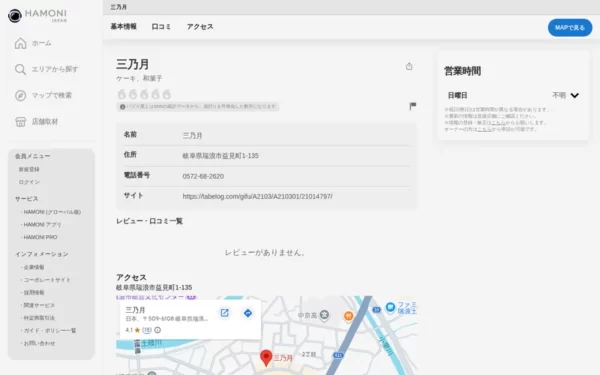
Task: Click the ケーキ、和菓子 category text
Action: pyautogui.click(x=139, y=78)
